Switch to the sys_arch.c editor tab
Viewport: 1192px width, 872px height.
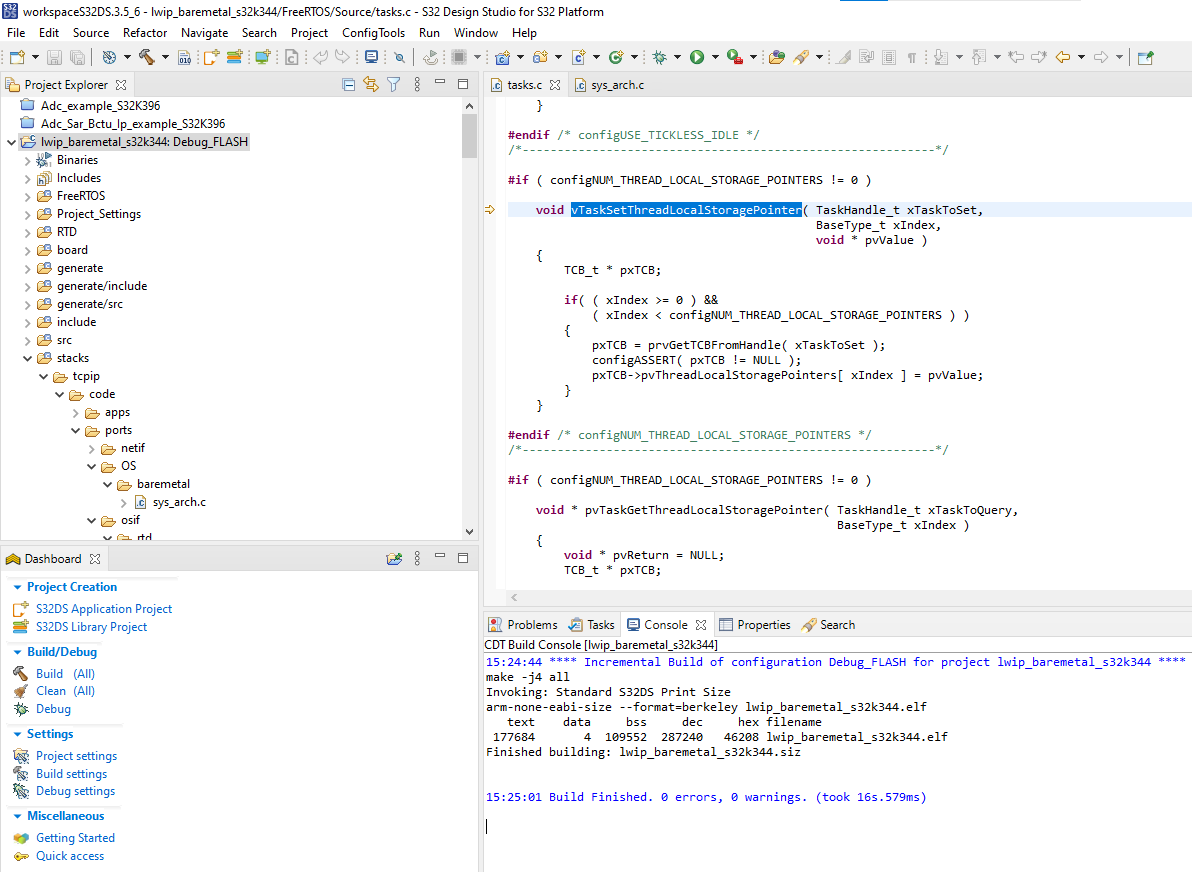click(616, 85)
